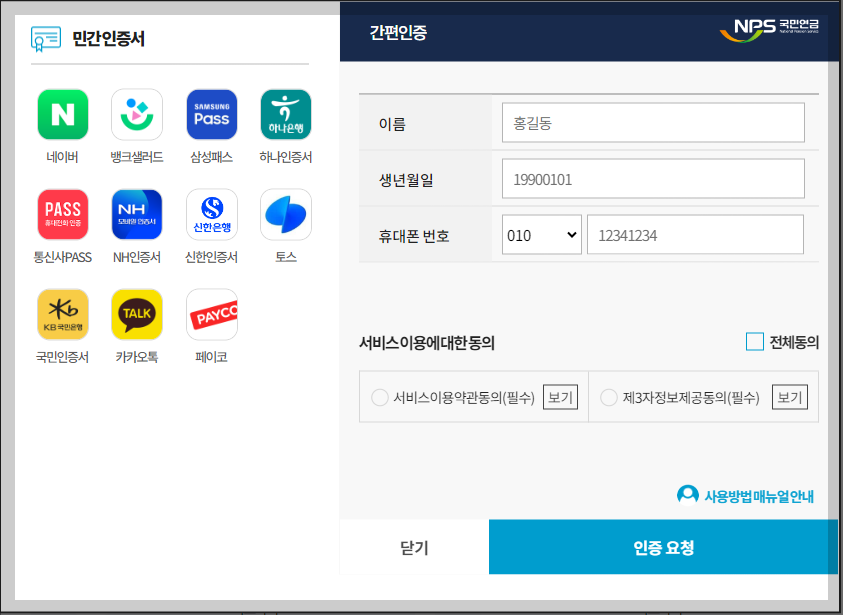The image size is (843, 615).
Task: Select the carrier PASS (통신사PASS) icon
Action: pyautogui.click(x=63, y=214)
